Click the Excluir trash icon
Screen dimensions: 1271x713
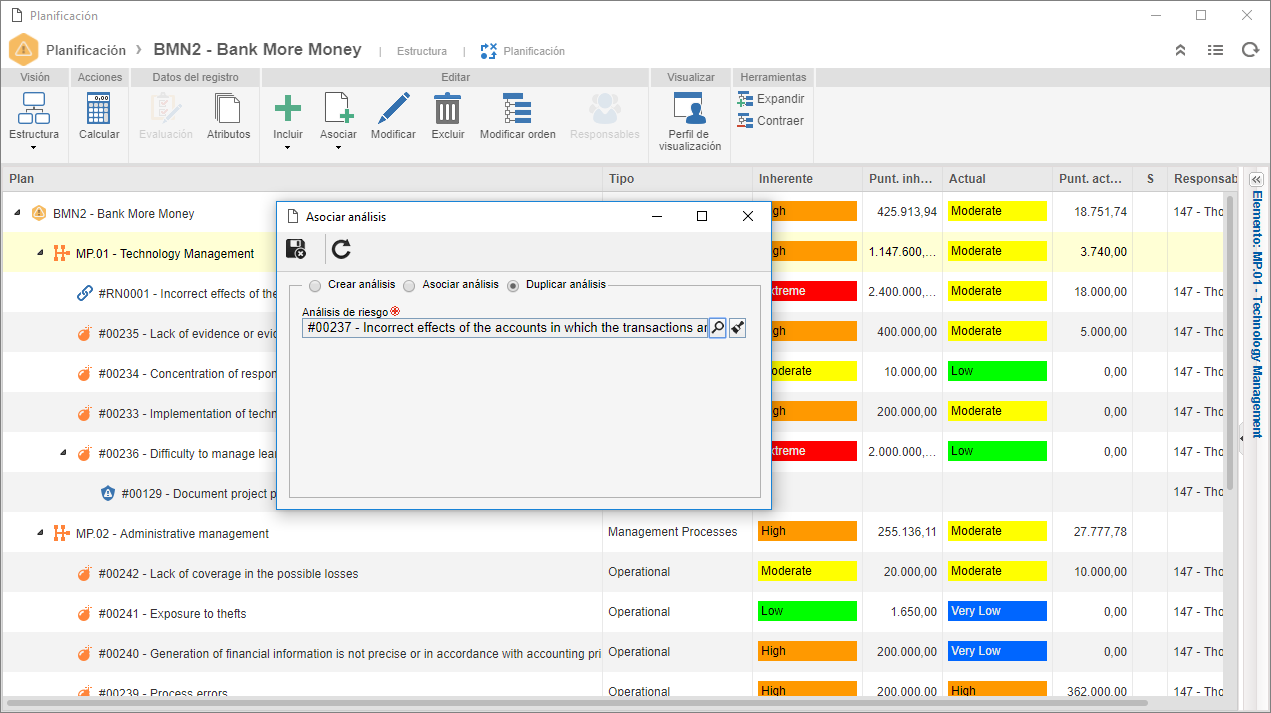click(x=447, y=109)
